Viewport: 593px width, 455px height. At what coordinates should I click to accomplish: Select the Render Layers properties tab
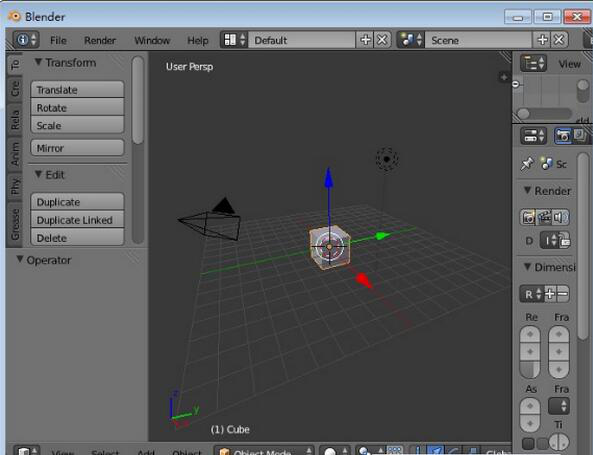tap(580, 136)
